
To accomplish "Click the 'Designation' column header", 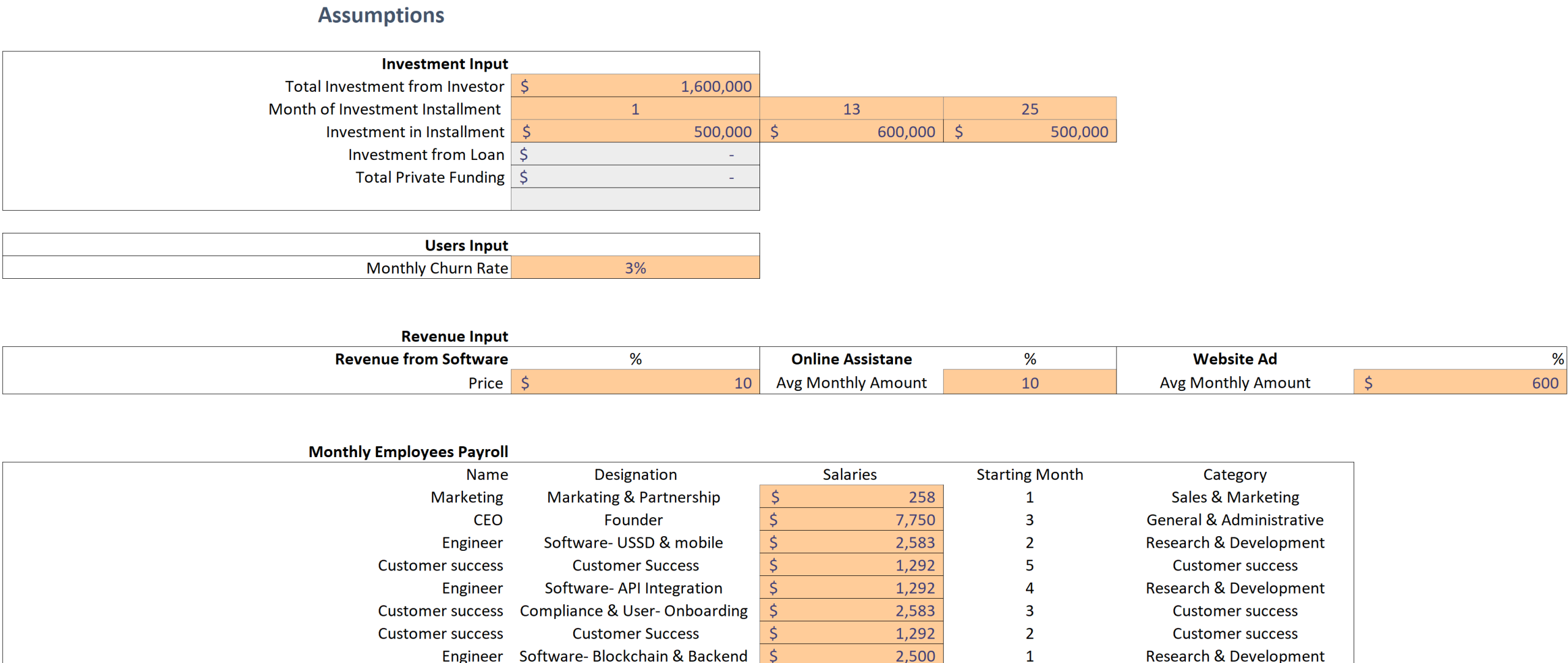I will tap(635, 474).
